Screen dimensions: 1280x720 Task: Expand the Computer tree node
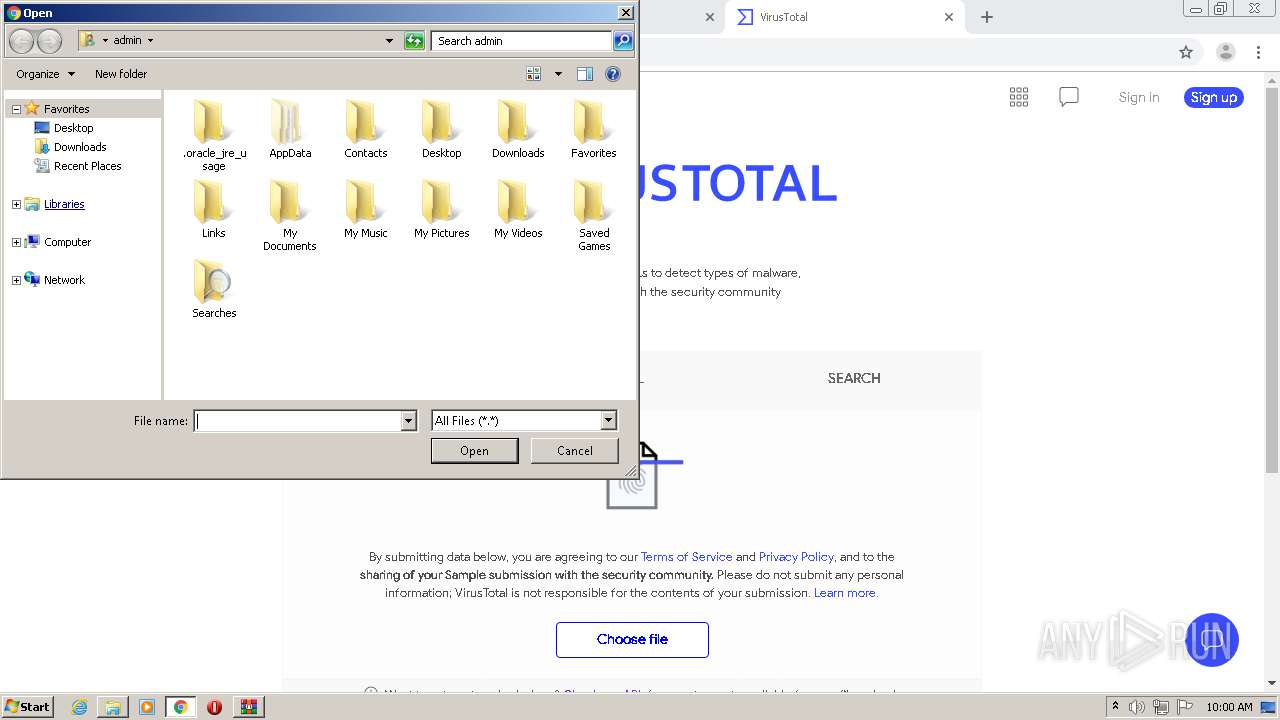point(16,242)
